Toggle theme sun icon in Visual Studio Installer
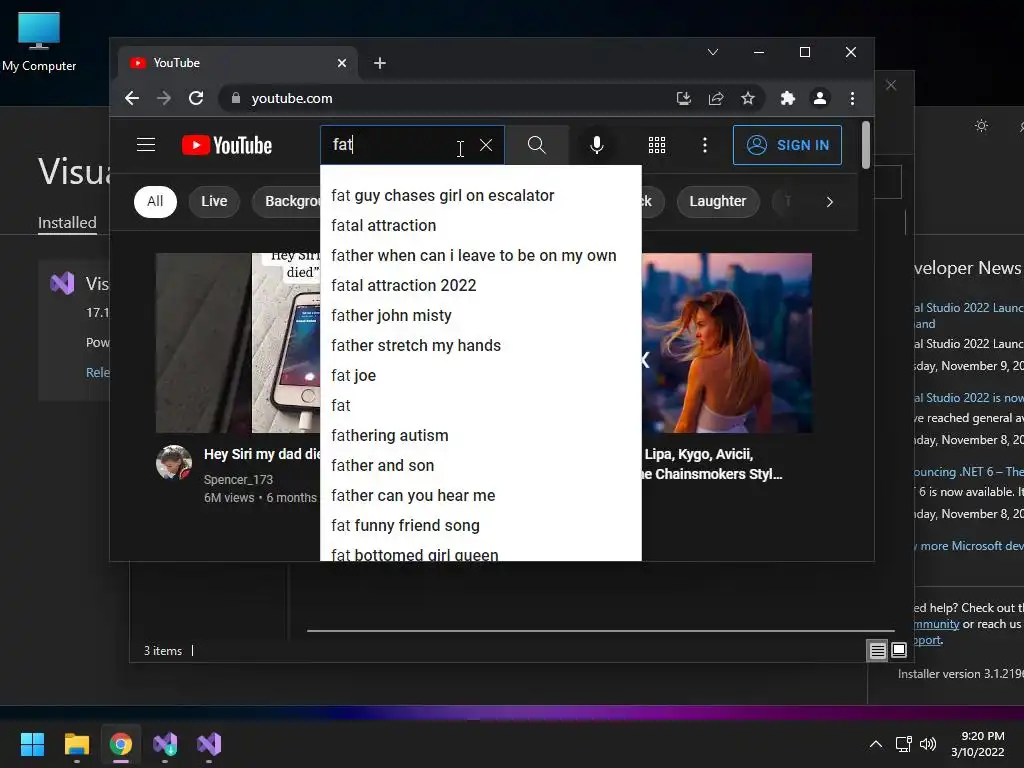 point(981,125)
